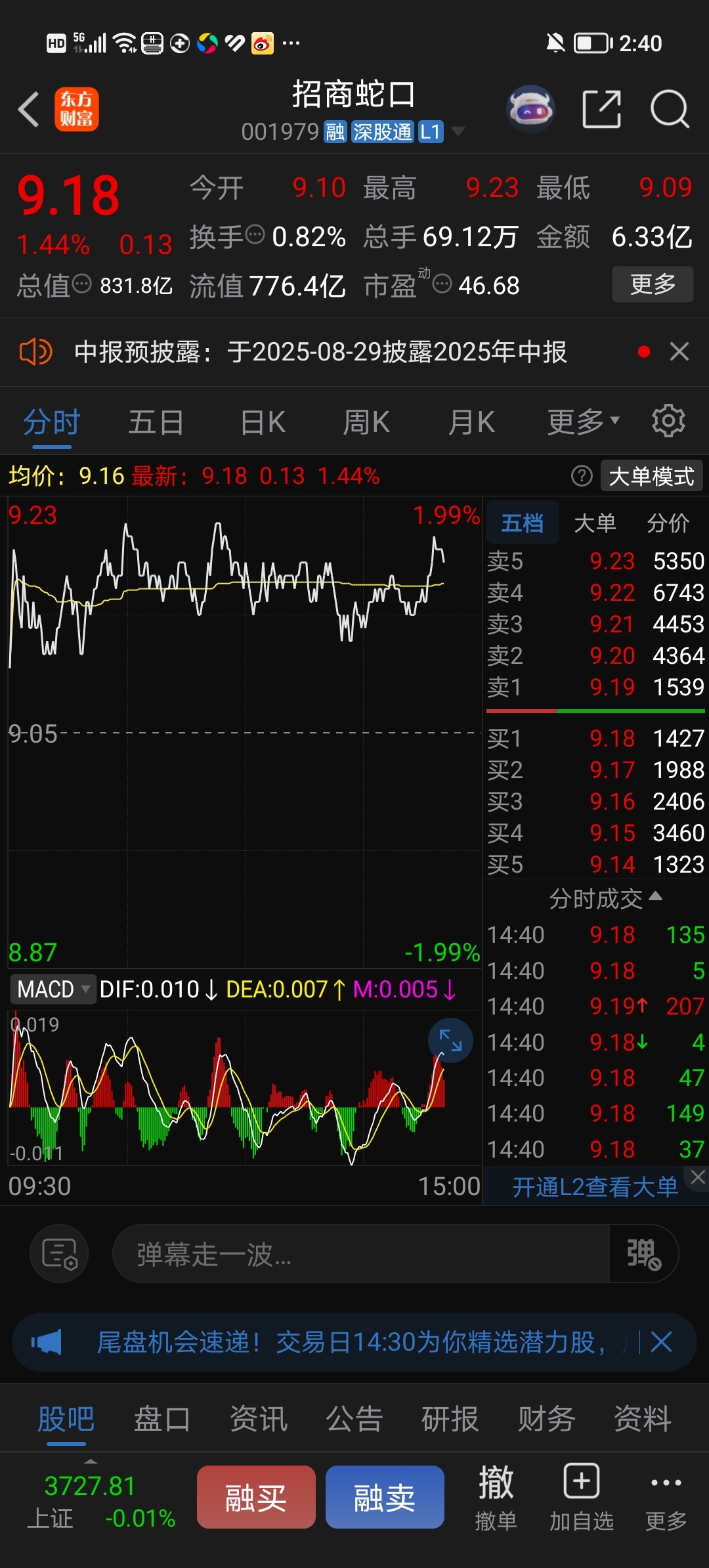Tap the 9.19 trade row with 207
709x1568 pixels.
(x=595, y=1006)
